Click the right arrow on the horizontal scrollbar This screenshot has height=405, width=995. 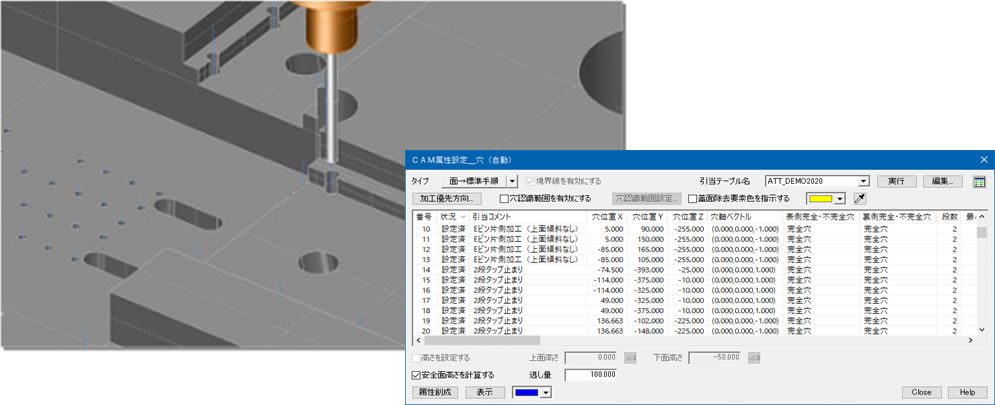point(971,341)
